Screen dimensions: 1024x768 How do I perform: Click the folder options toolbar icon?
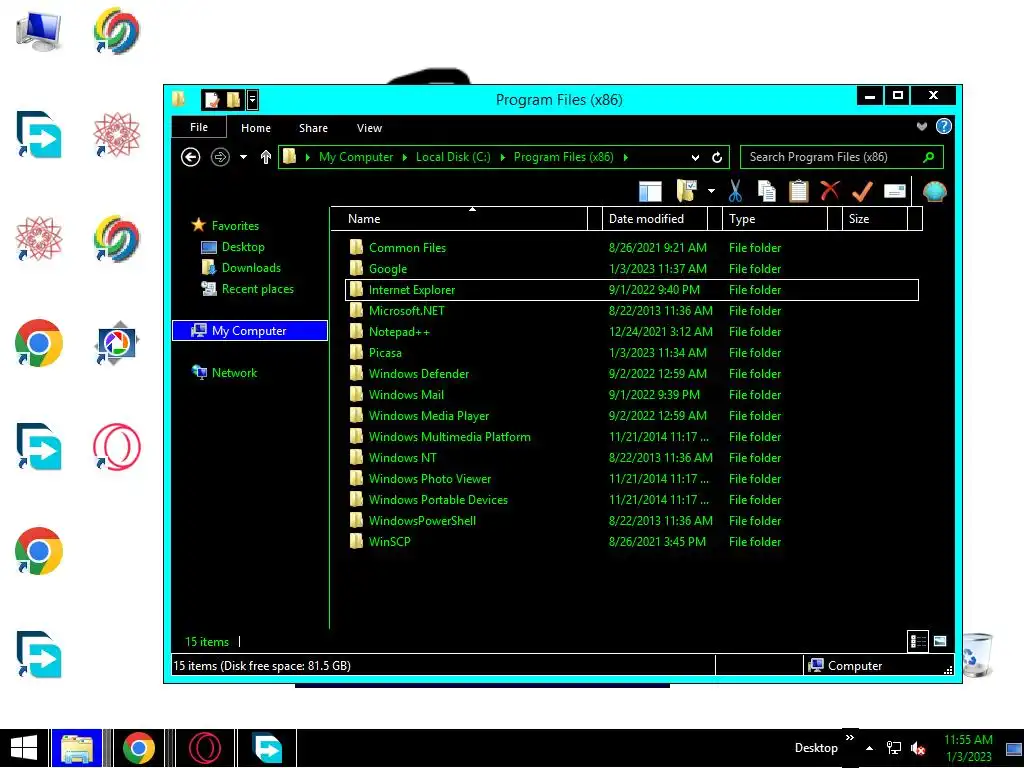click(686, 191)
